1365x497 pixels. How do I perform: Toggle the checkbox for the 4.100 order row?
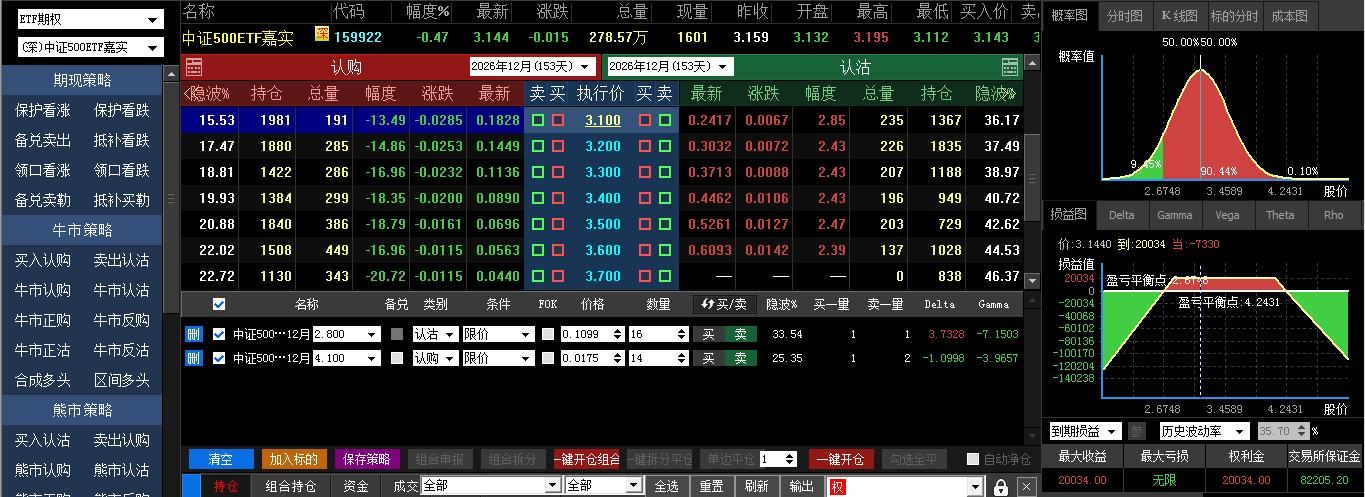(x=219, y=357)
